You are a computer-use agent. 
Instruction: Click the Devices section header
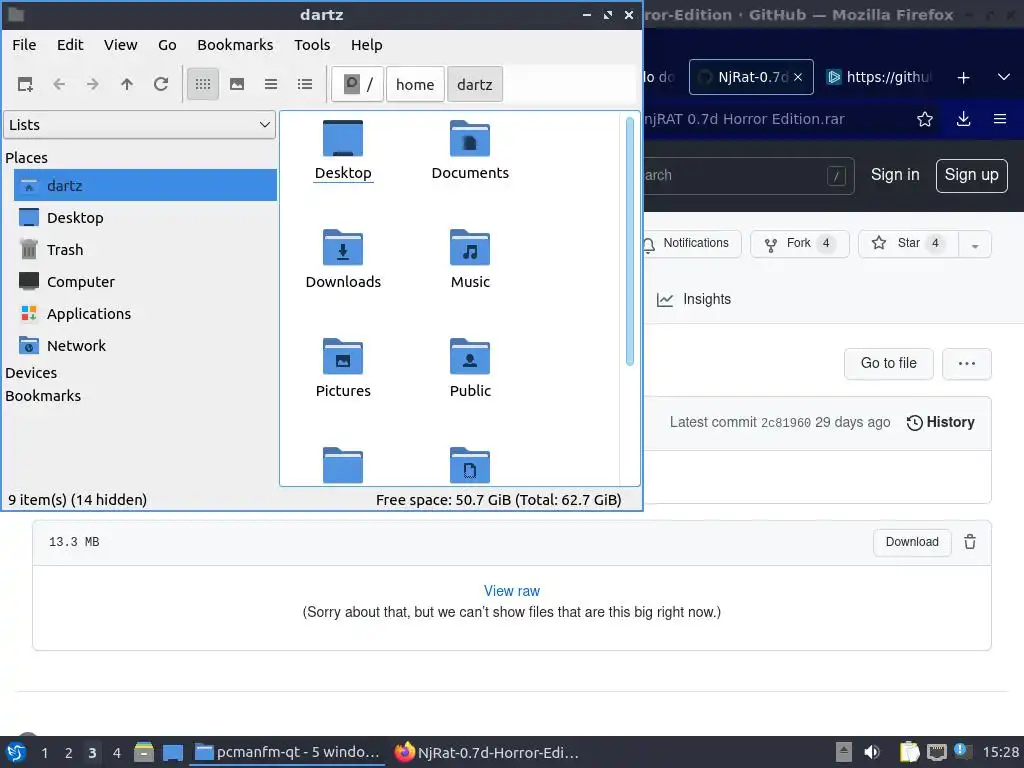tap(31, 373)
